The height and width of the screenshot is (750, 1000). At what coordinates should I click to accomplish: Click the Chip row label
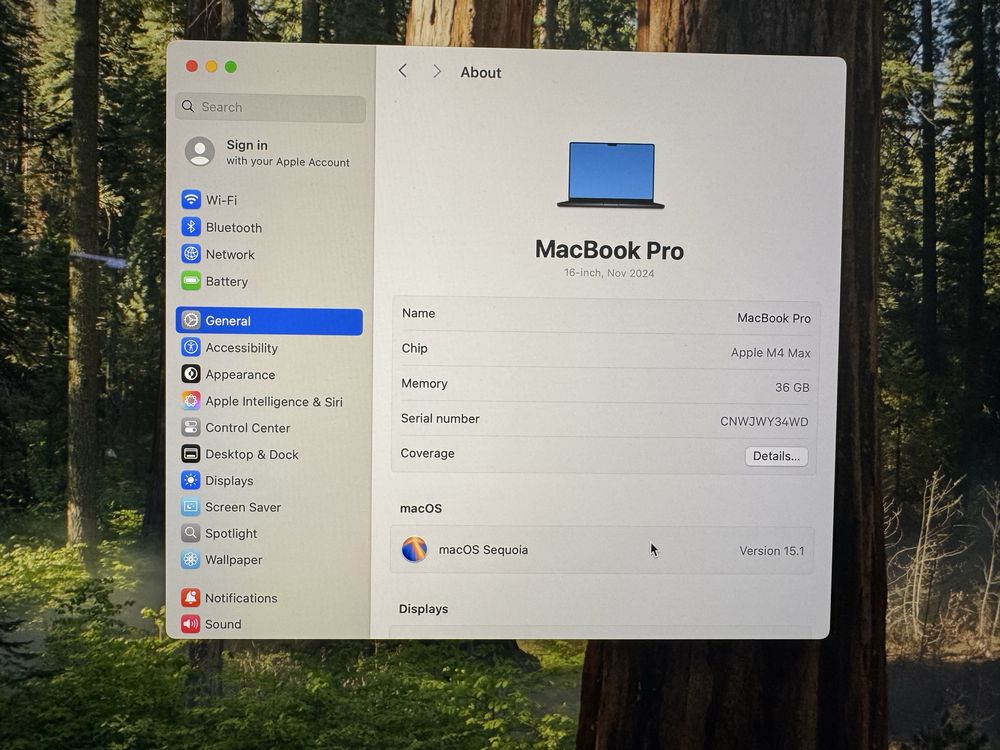tap(415, 348)
